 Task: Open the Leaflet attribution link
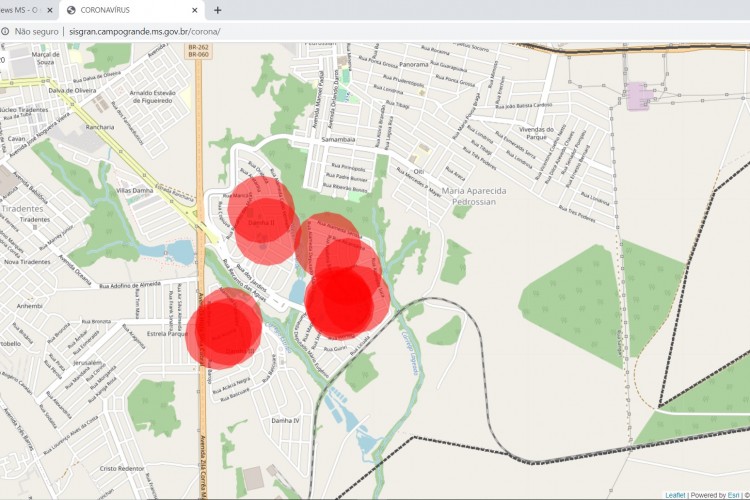[x=675, y=495]
